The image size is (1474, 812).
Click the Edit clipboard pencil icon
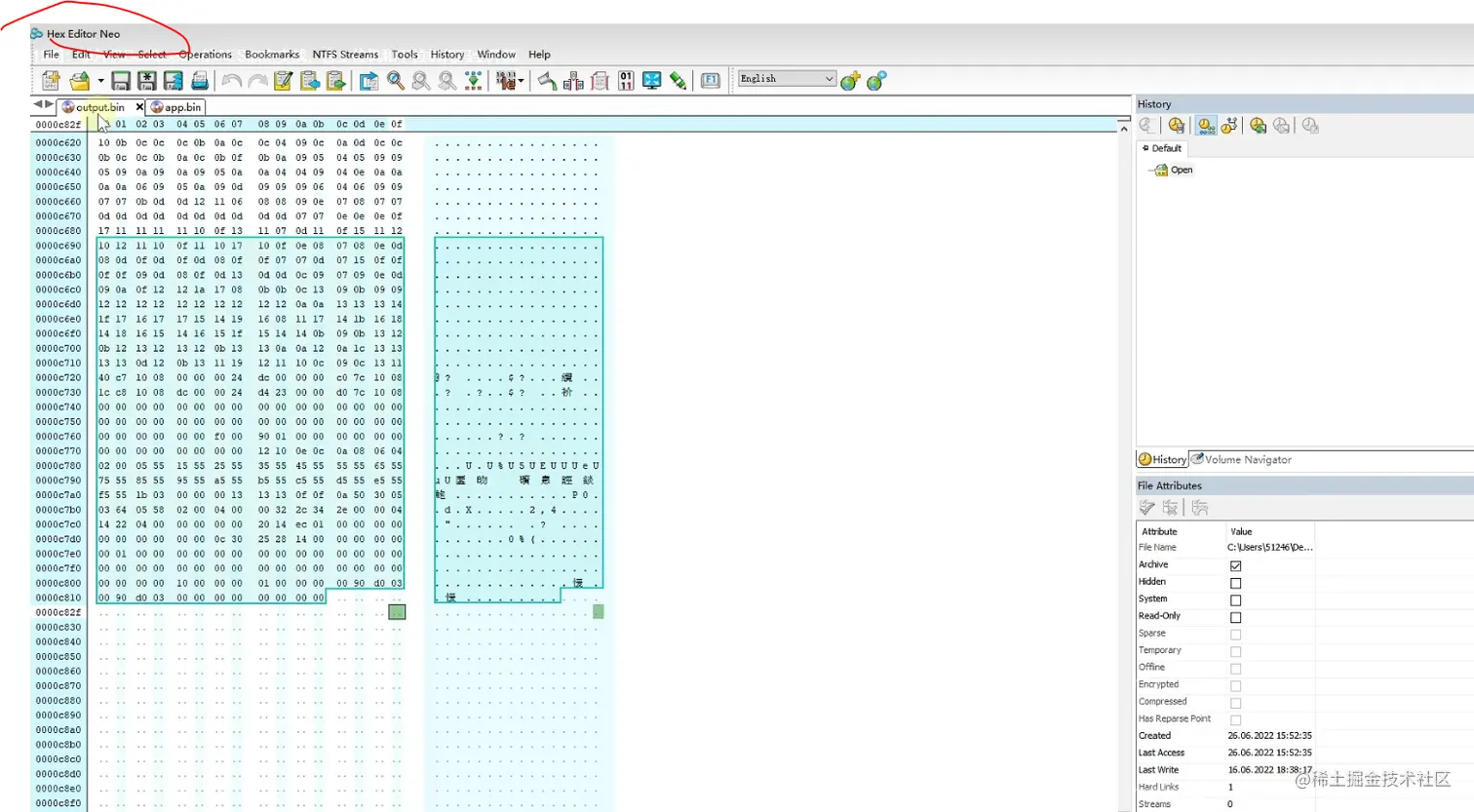(284, 81)
